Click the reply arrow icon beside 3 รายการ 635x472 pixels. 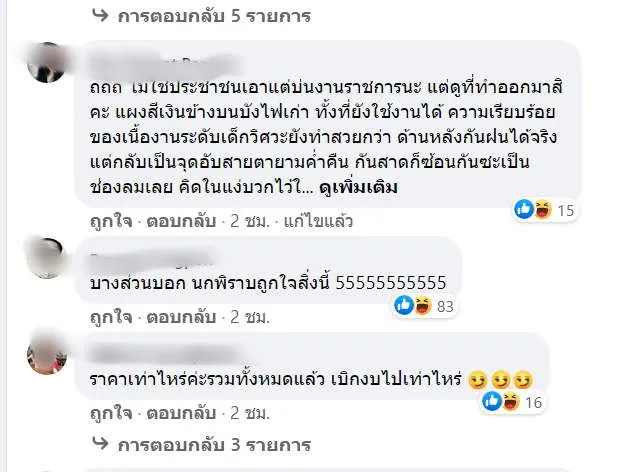click(100, 444)
